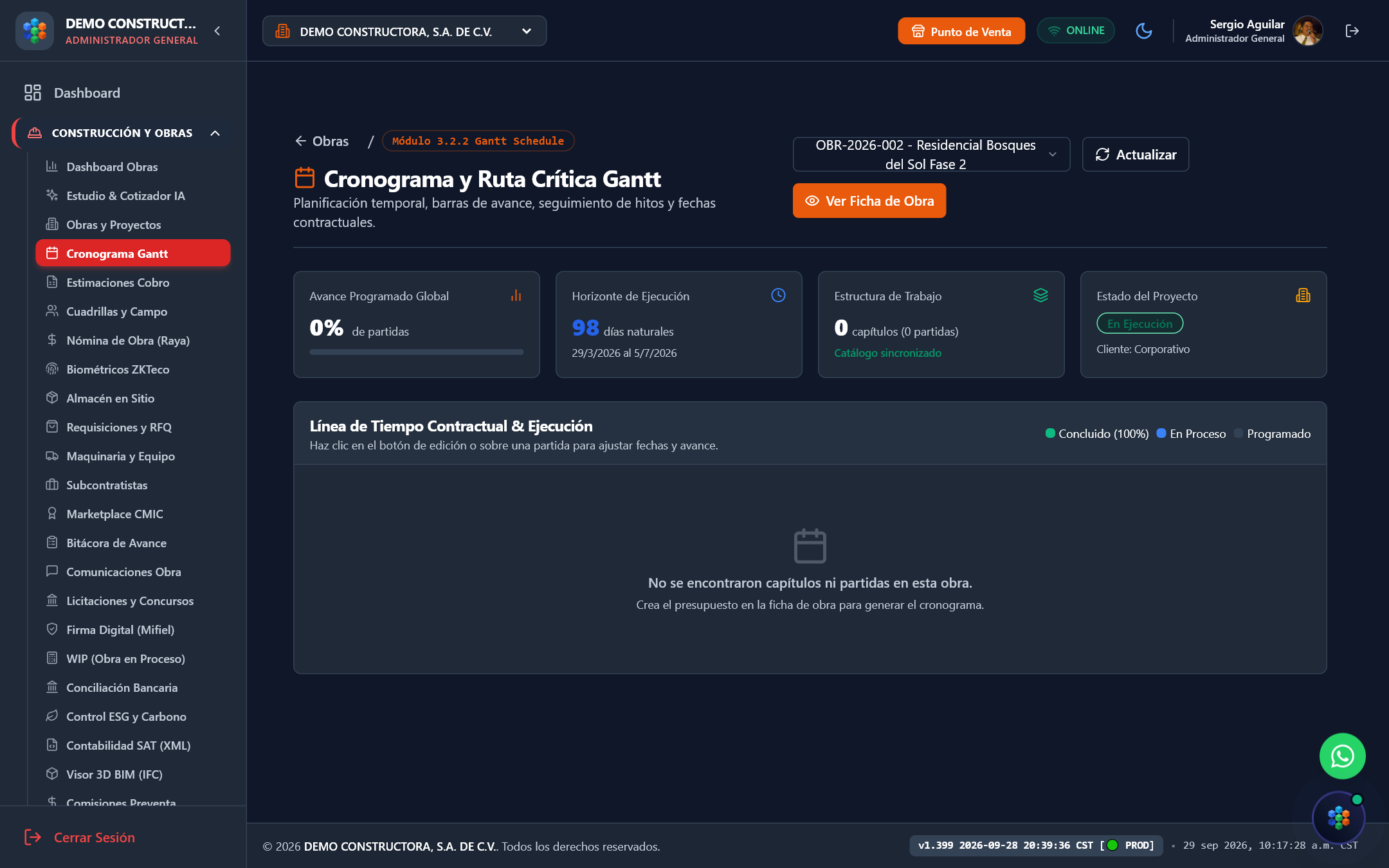
Task: Click the bar chart icon in Avance Programado card
Action: coord(516,296)
